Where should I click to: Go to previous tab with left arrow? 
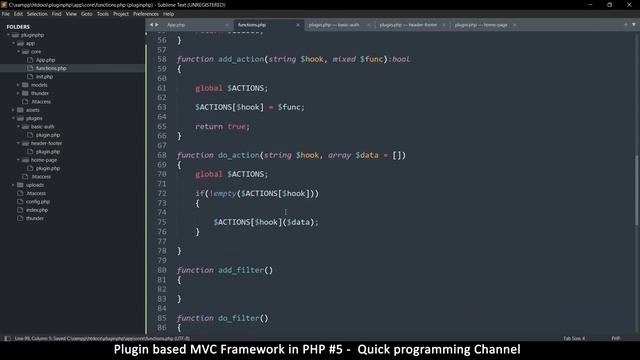point(151,25)
